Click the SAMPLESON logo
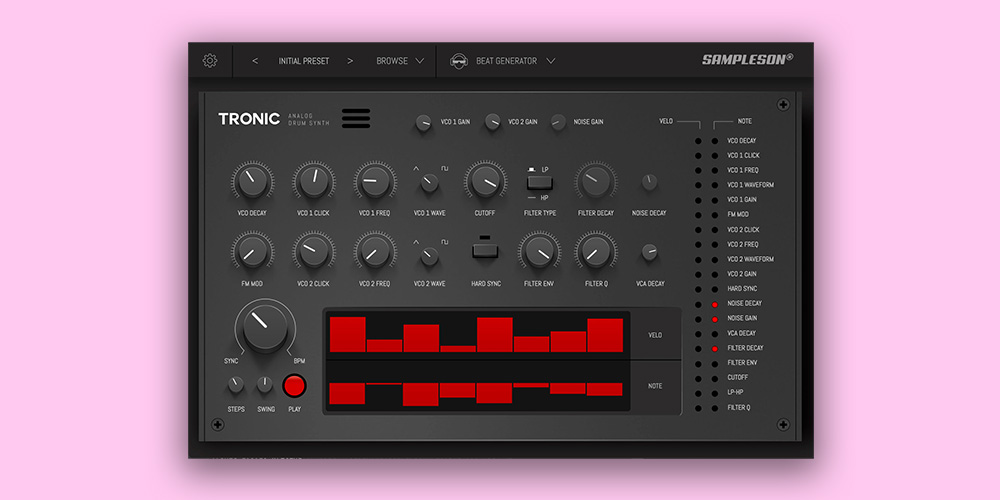 [x=747, y=59]
